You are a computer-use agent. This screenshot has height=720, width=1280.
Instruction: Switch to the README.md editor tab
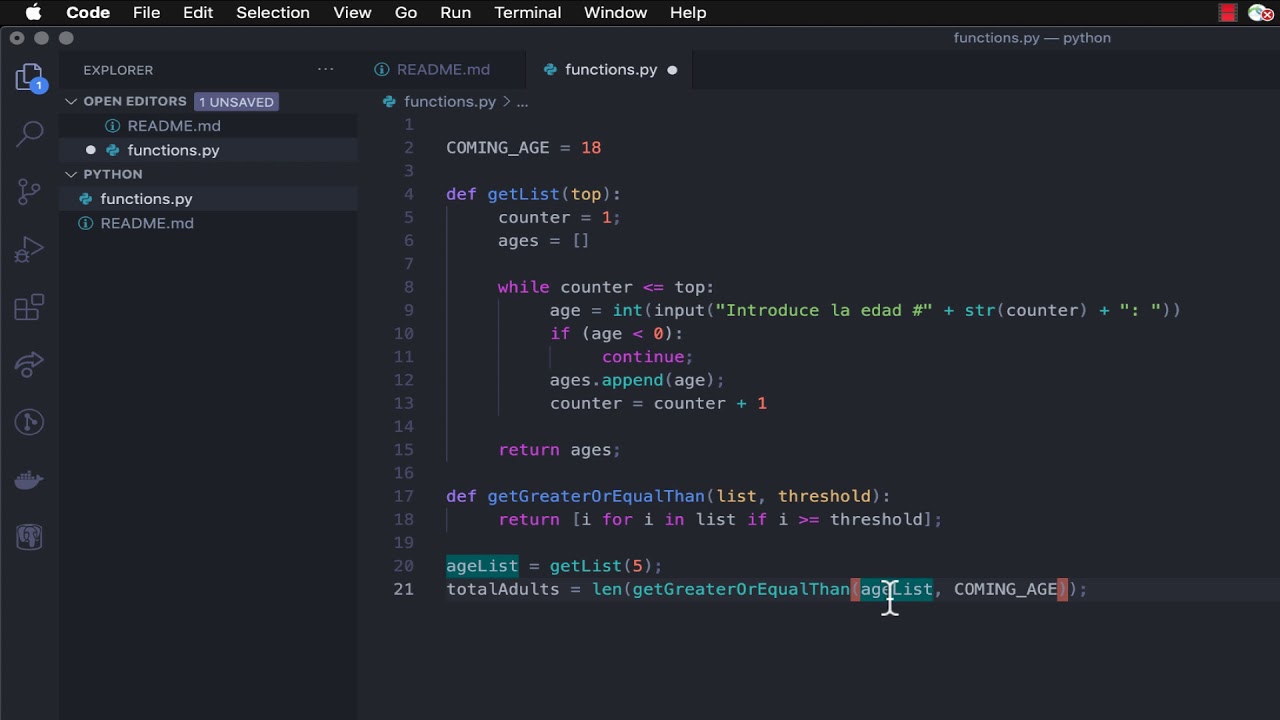coord(443,69)
